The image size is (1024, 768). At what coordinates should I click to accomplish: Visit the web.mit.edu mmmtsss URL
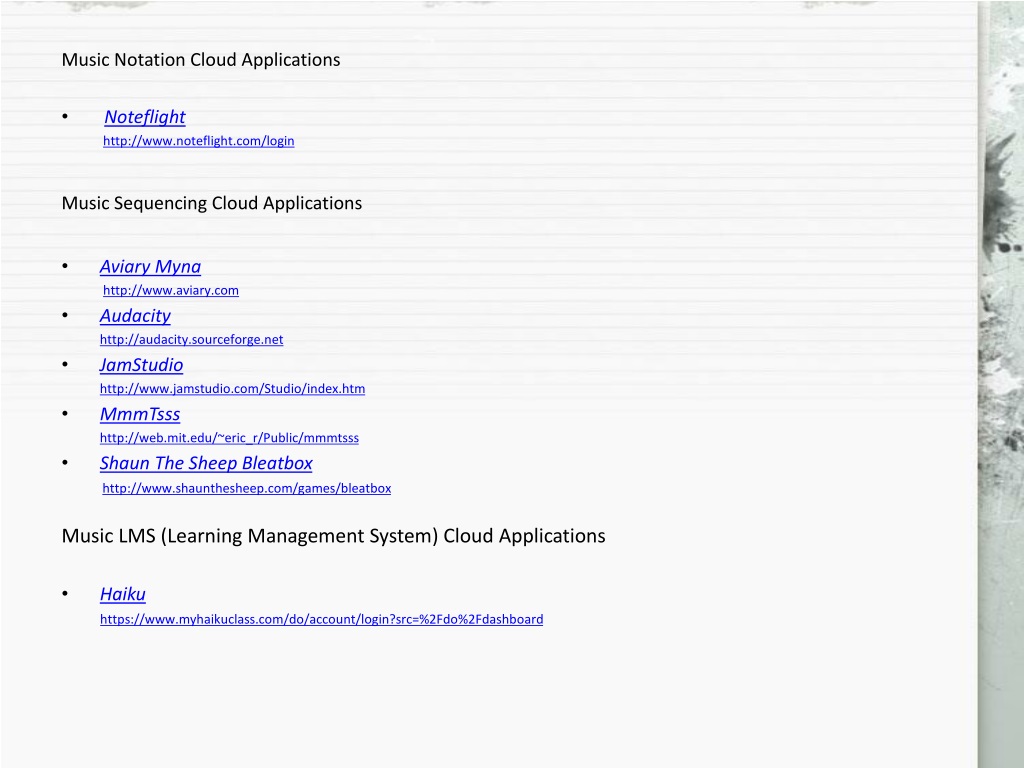tap(229, 438)
